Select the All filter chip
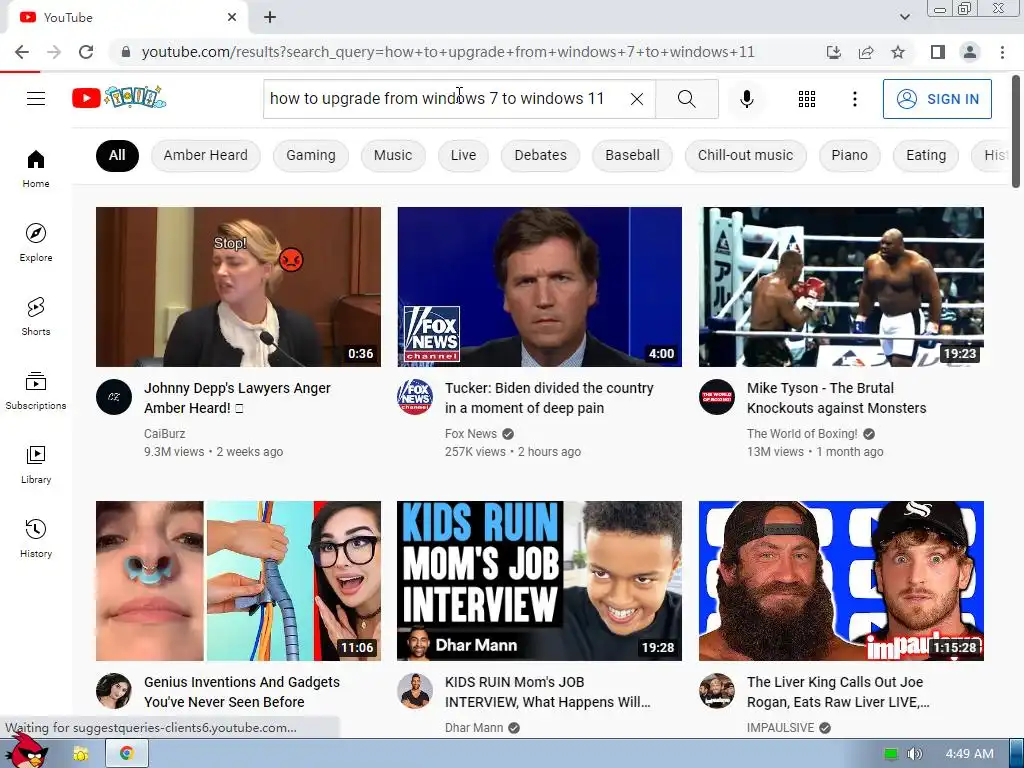The image size is (1024, 768). [117, 155]
